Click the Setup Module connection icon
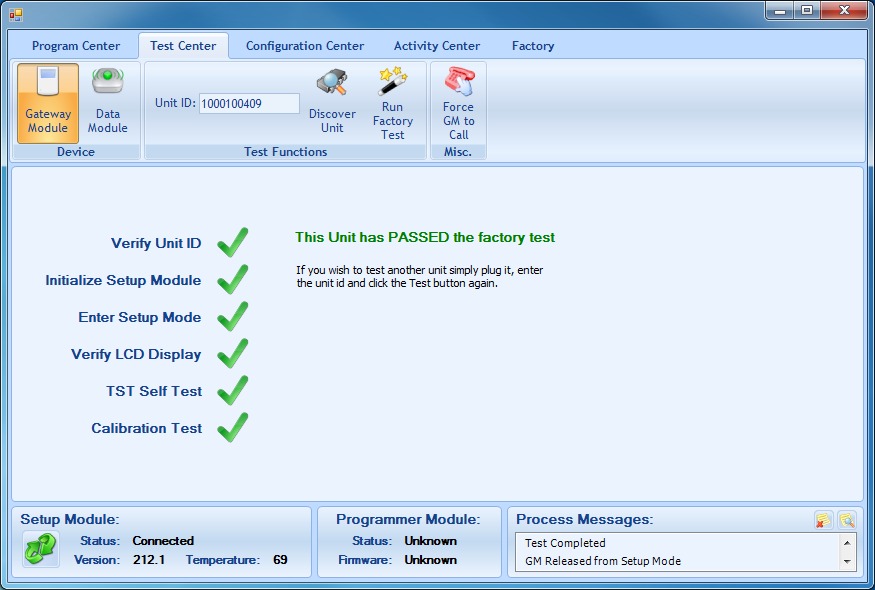875x590 pixels. coord(41,549)
